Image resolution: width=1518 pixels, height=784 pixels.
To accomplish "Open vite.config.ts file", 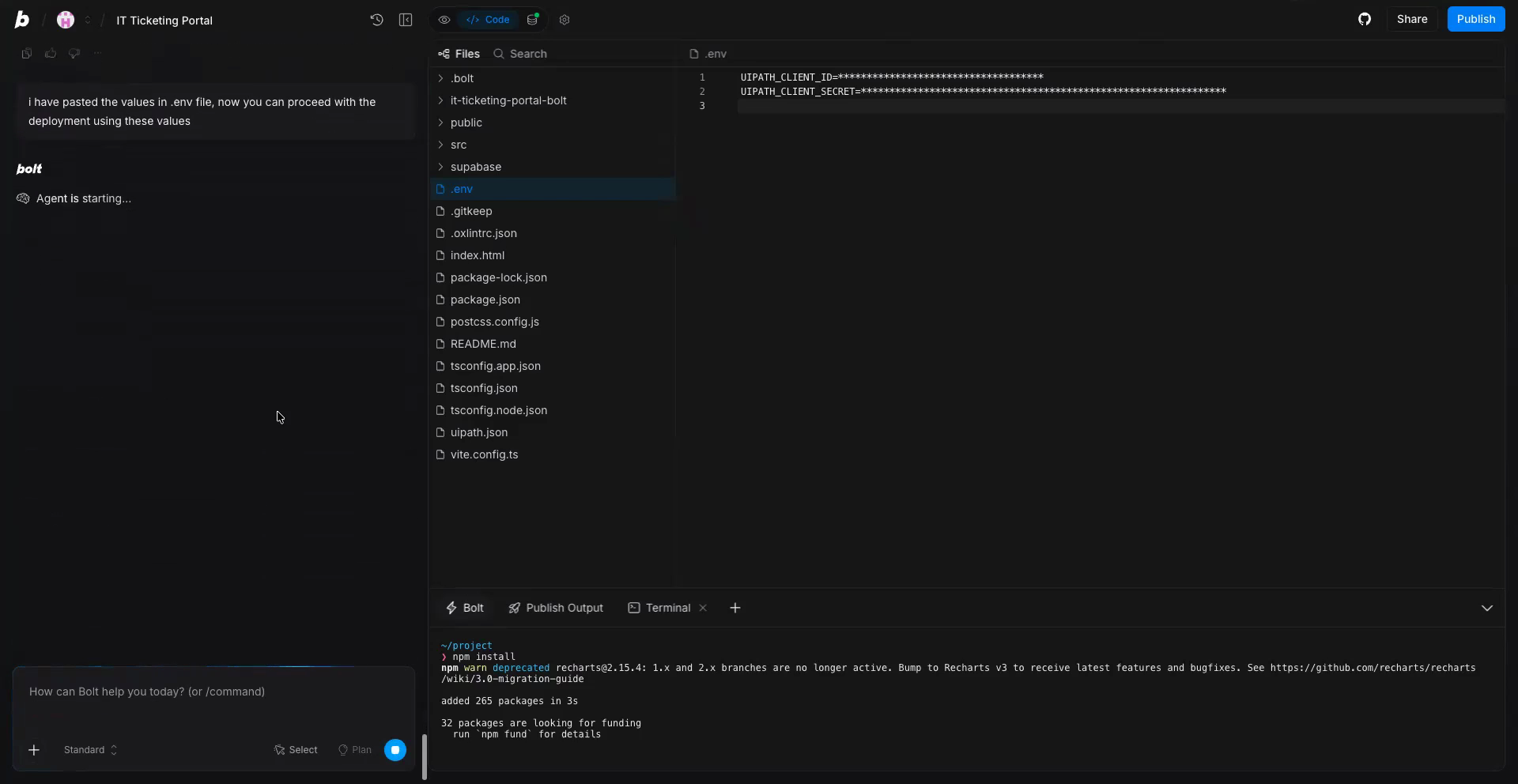I will click(x=553, y=454).
